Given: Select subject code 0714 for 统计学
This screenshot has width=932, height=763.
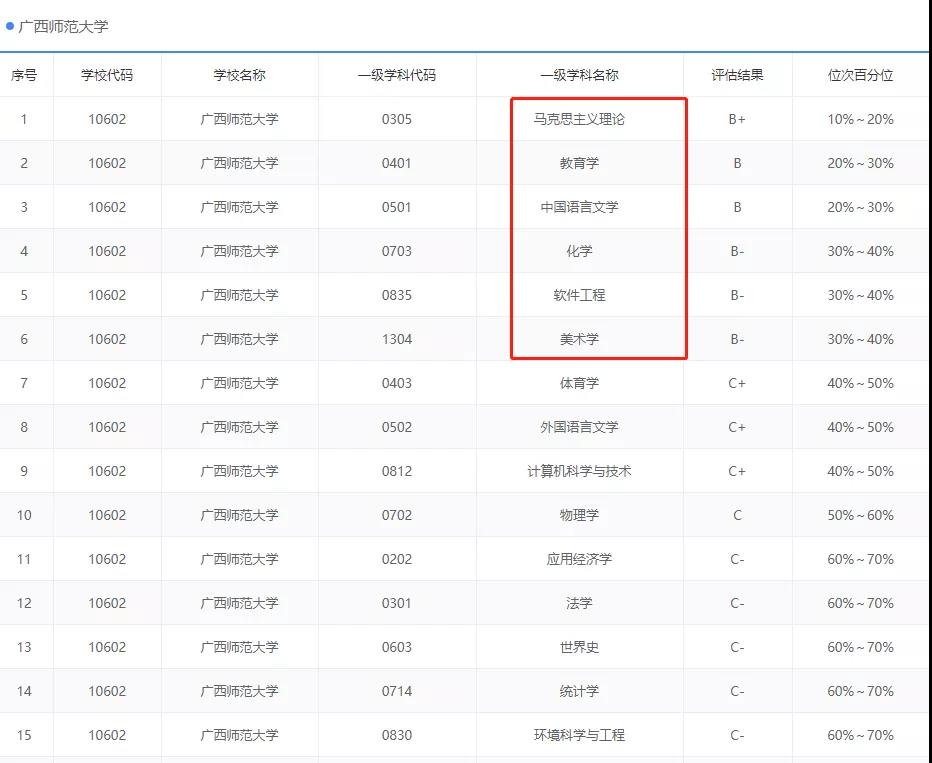Looking at the screenshot, I should click(x=396, y=691).
